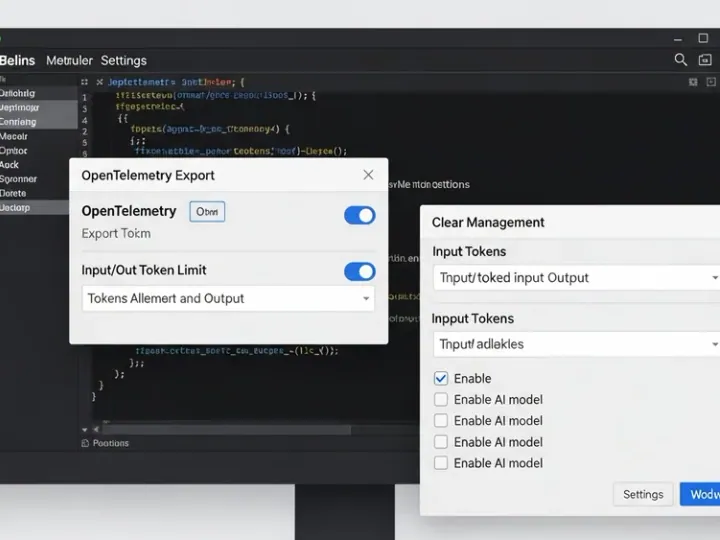The height and width of the screenshot is (540, 720).
Task: Click the Pootions status bar label
Action: (x=111, y=443)
